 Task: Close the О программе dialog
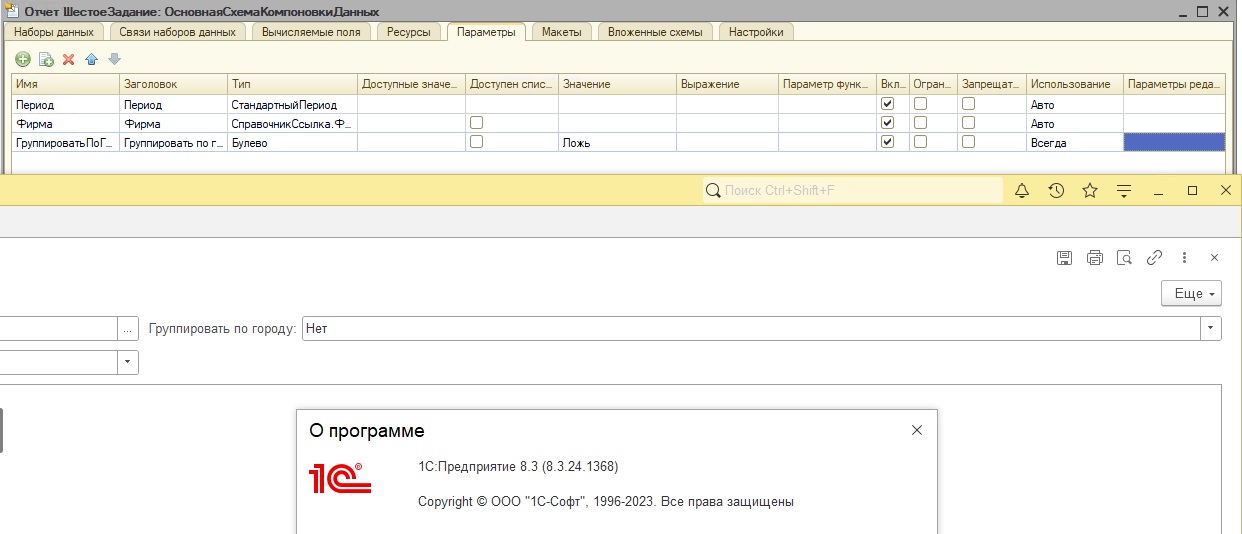[x=916, y=430]
